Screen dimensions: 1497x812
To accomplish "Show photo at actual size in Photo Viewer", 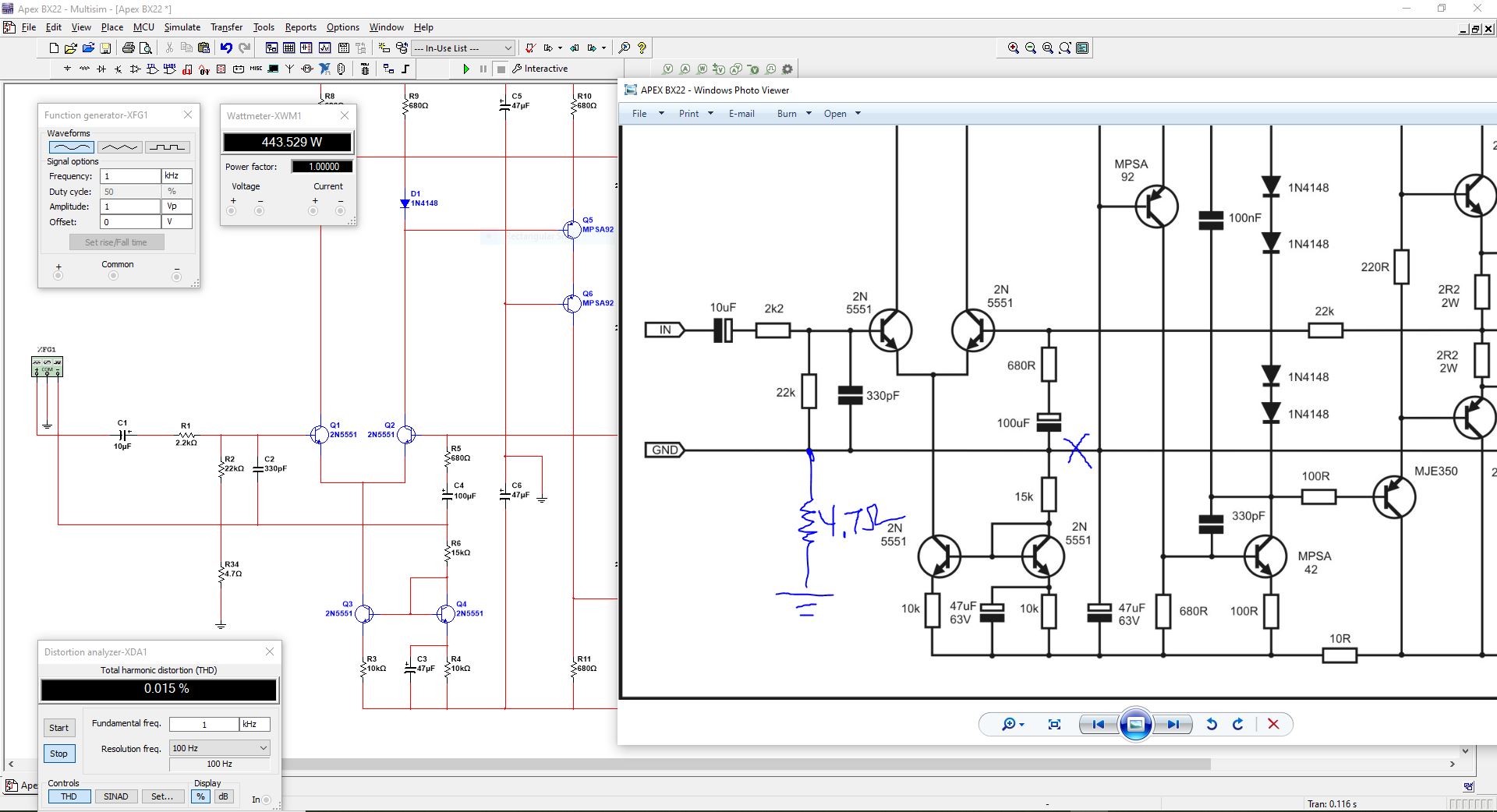I will (x=1054, y=724).
